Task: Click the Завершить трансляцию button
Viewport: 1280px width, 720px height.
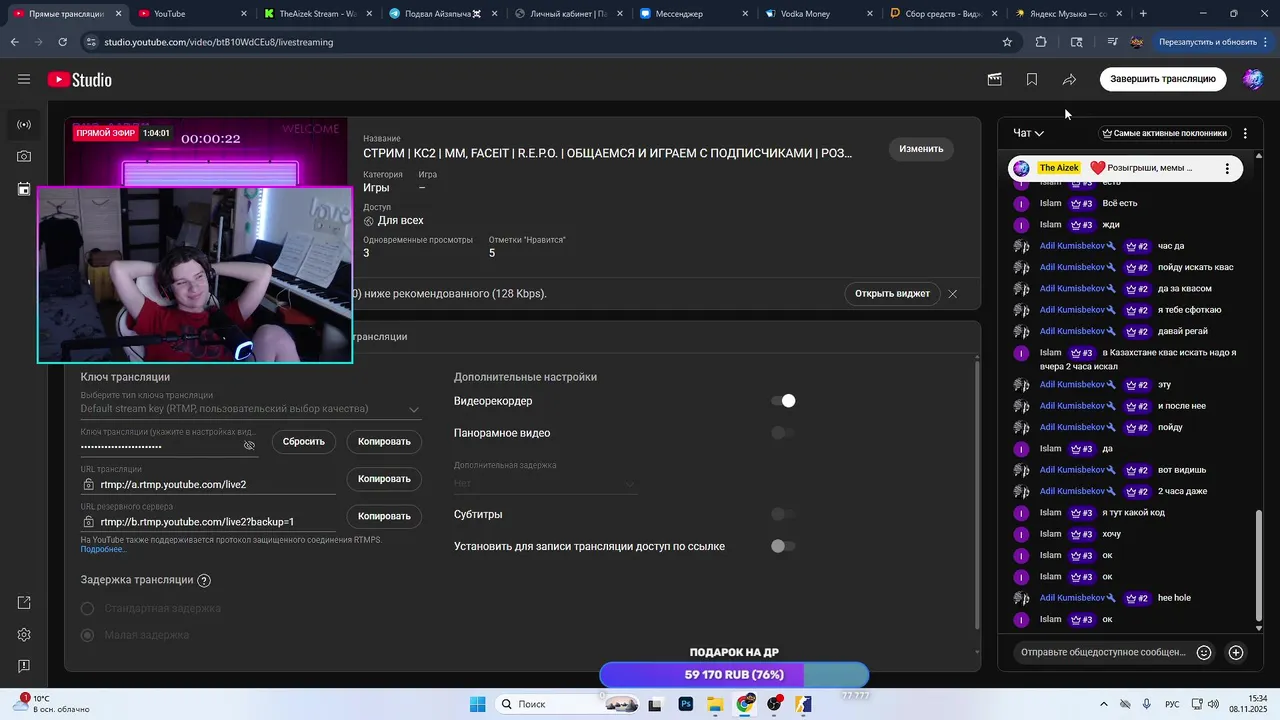Action: pyautogui.click(x=1162, y=79)
